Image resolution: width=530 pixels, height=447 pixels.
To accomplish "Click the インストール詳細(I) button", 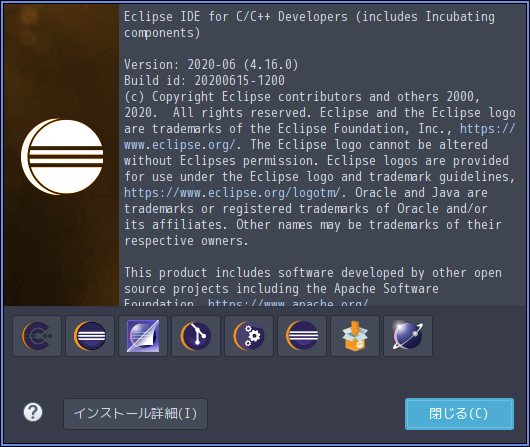I will coord(136,414).
